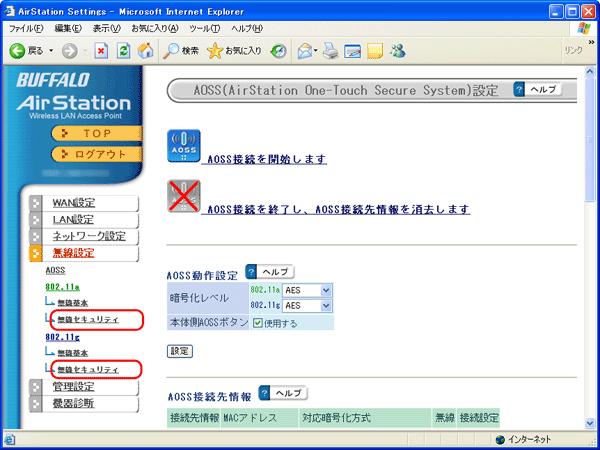Open the ヘルプ(H) menu

[x=247, y=29]
